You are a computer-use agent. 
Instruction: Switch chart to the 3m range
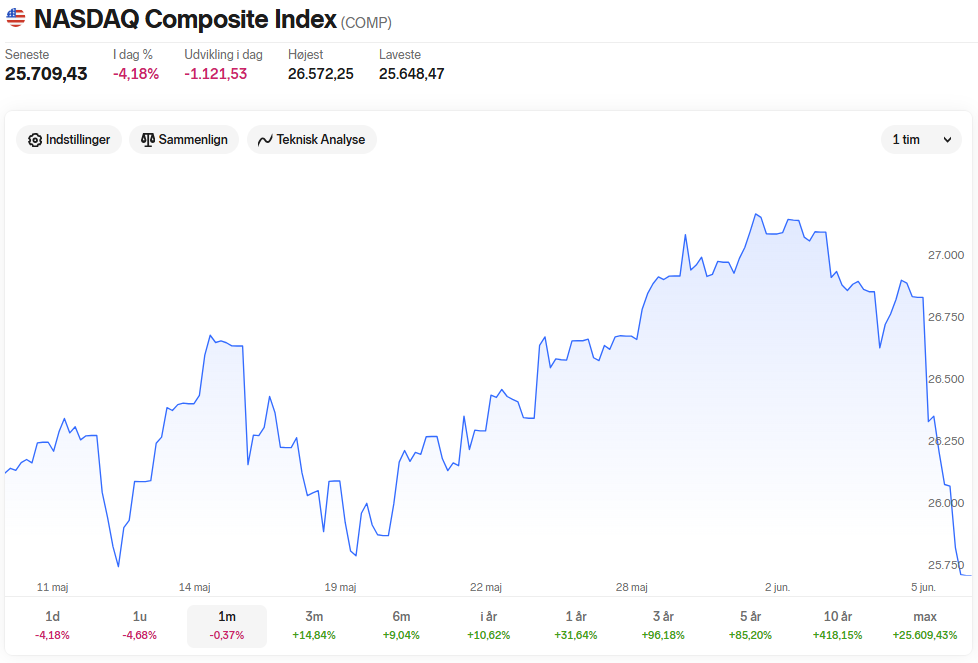314,626
